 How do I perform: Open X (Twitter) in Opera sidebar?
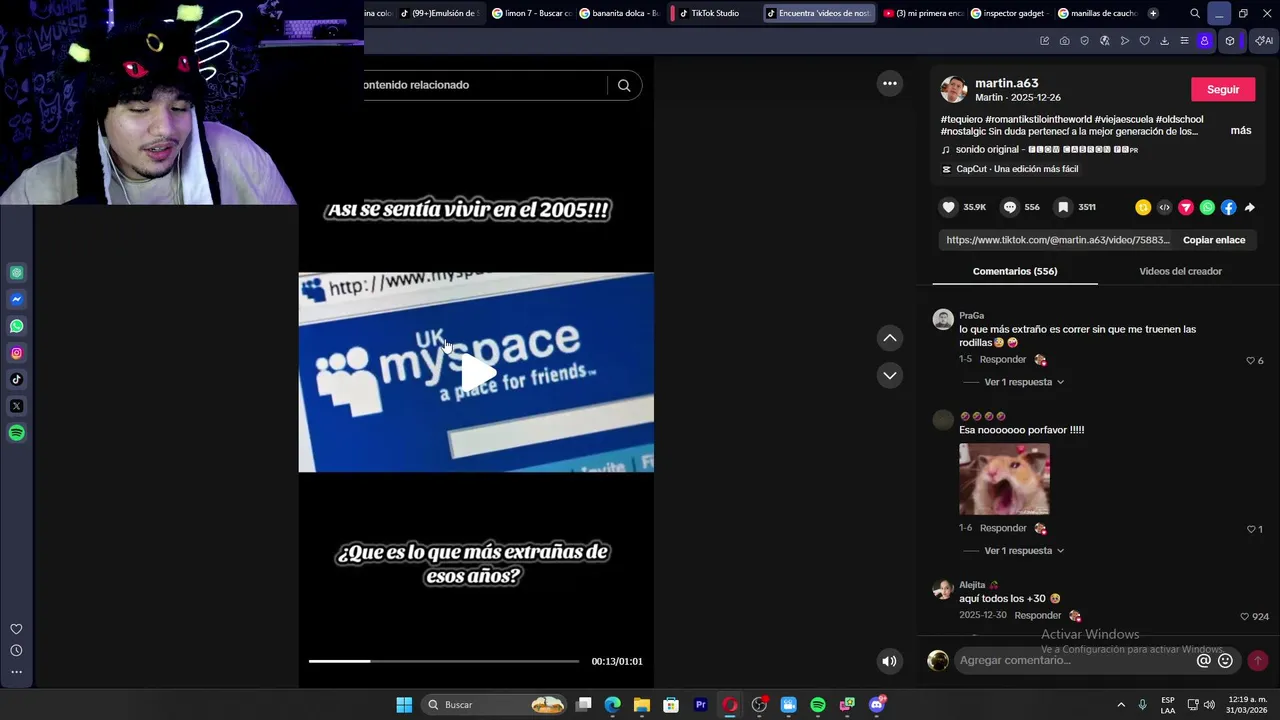17,406
